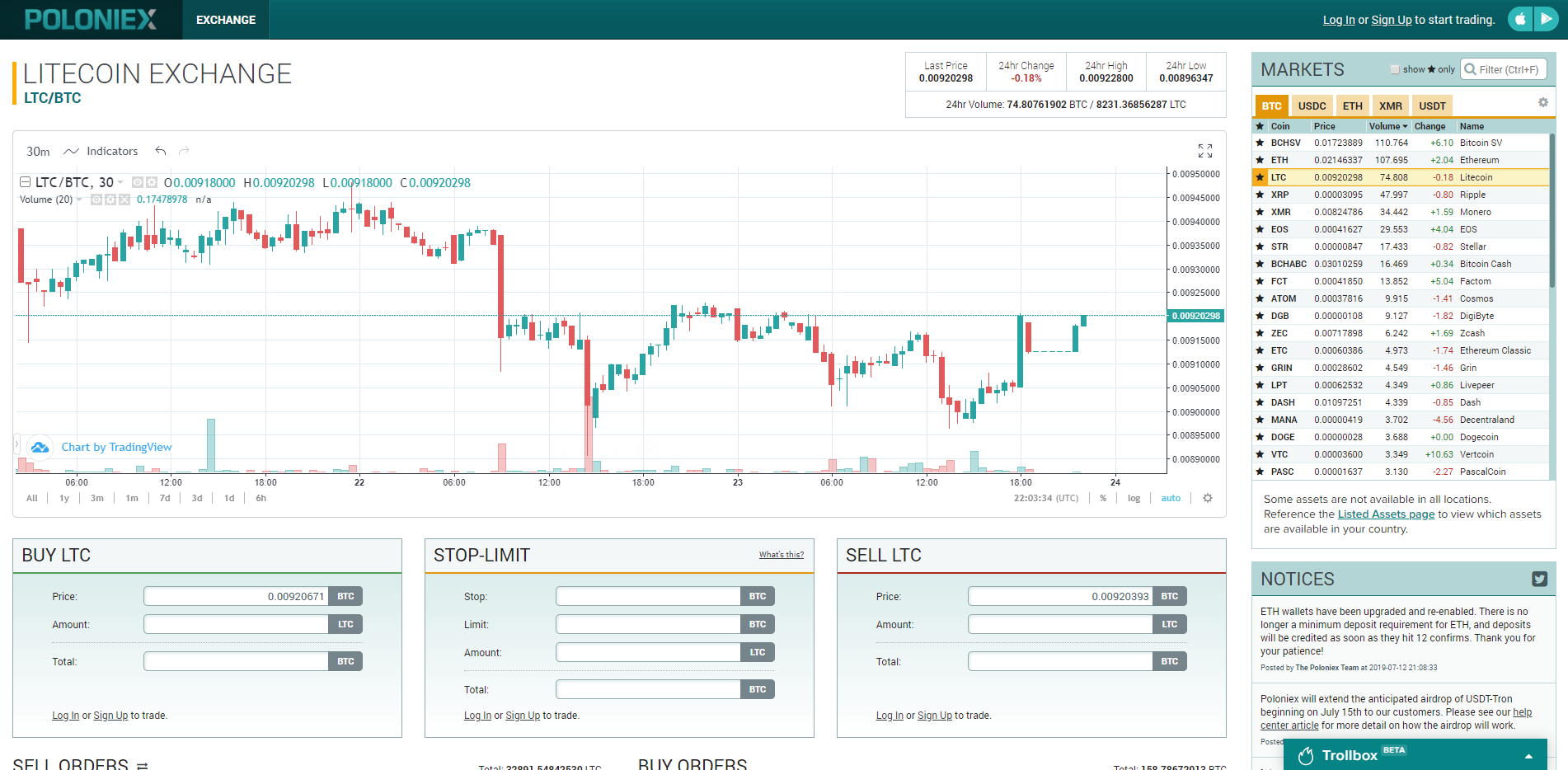Click the Google Play store icon

click(x=1546, y=19)
